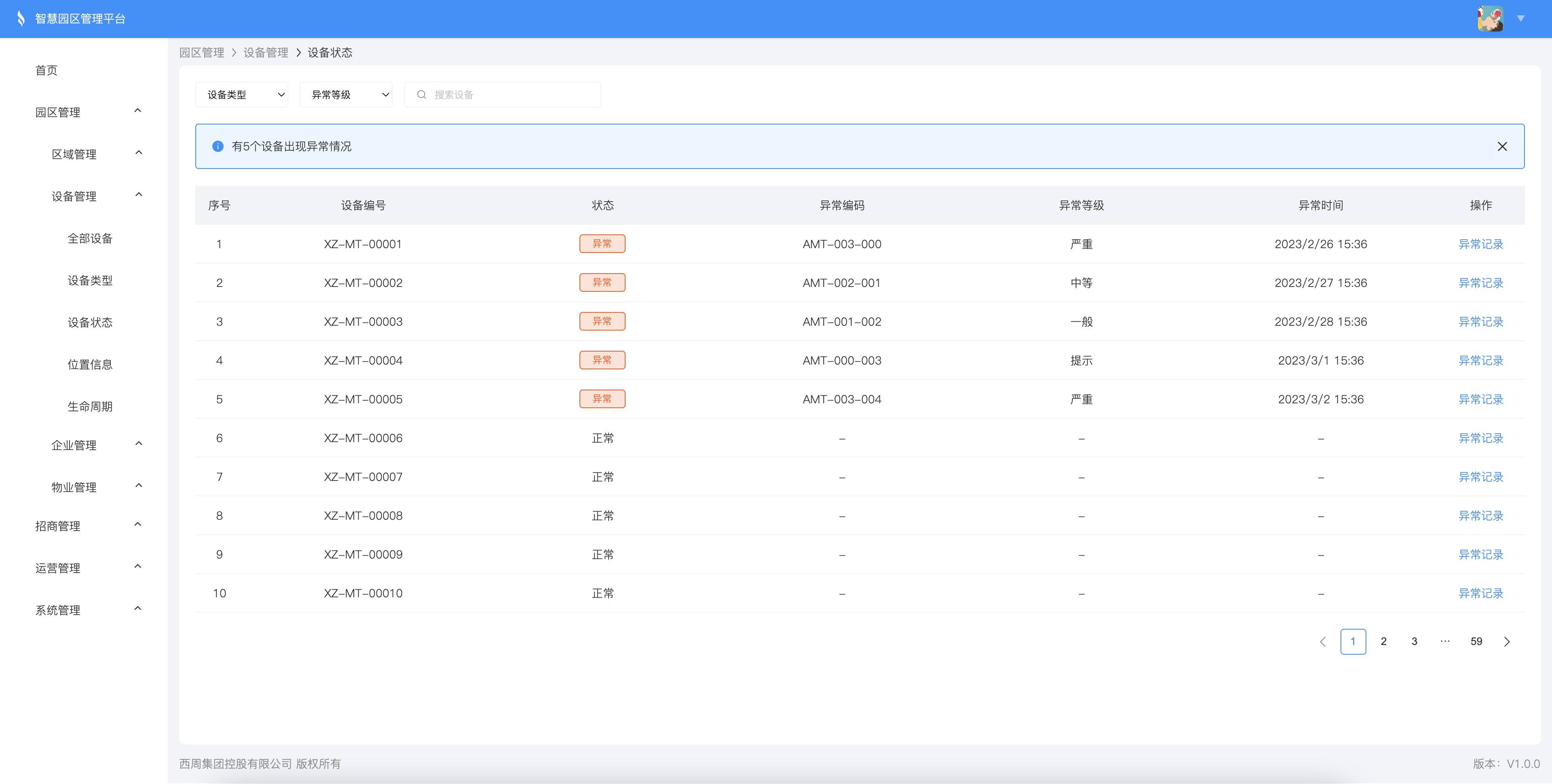
Task: Click 设备管理 in the breadcrumb
Action: tap(266, 53)
